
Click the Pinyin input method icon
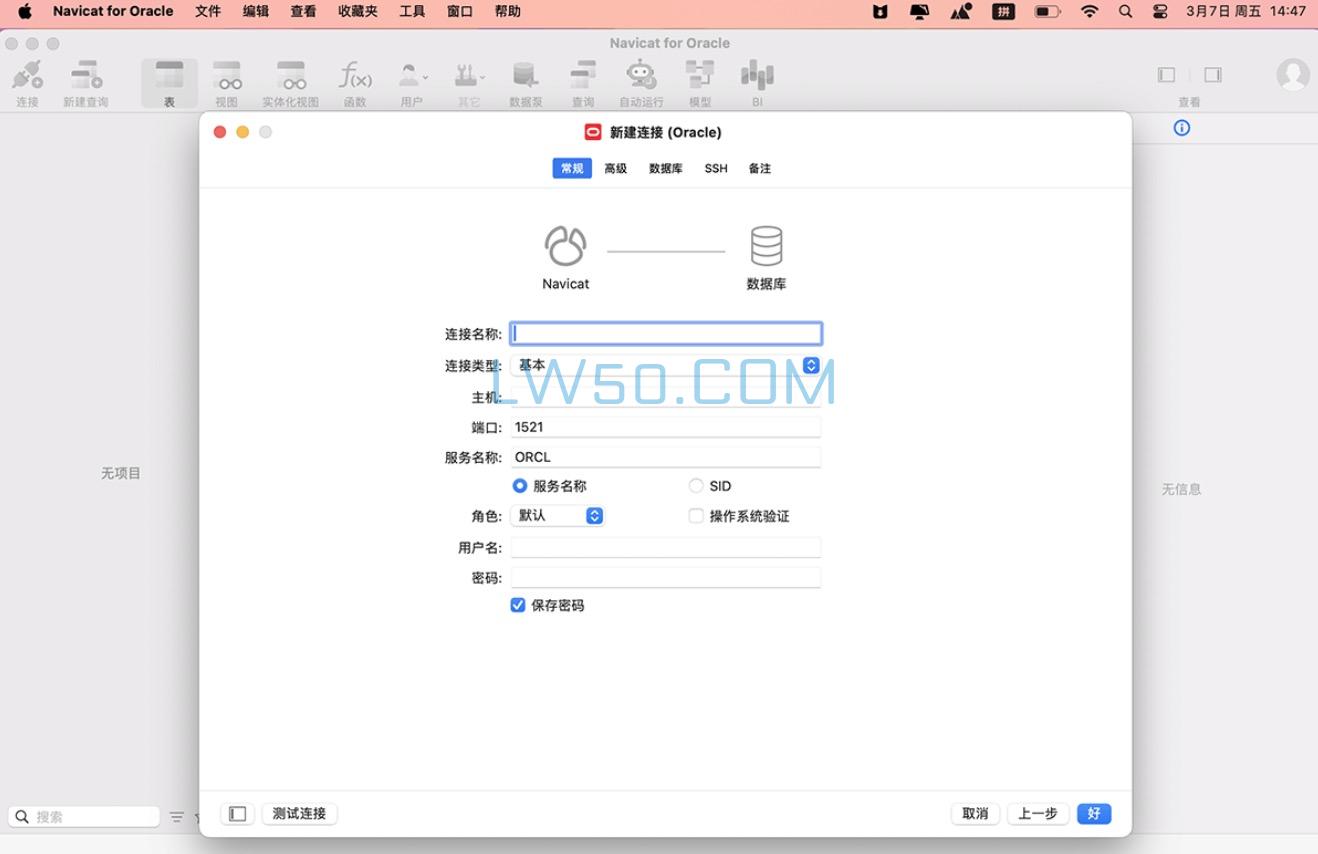click(x=1003, y=12)
